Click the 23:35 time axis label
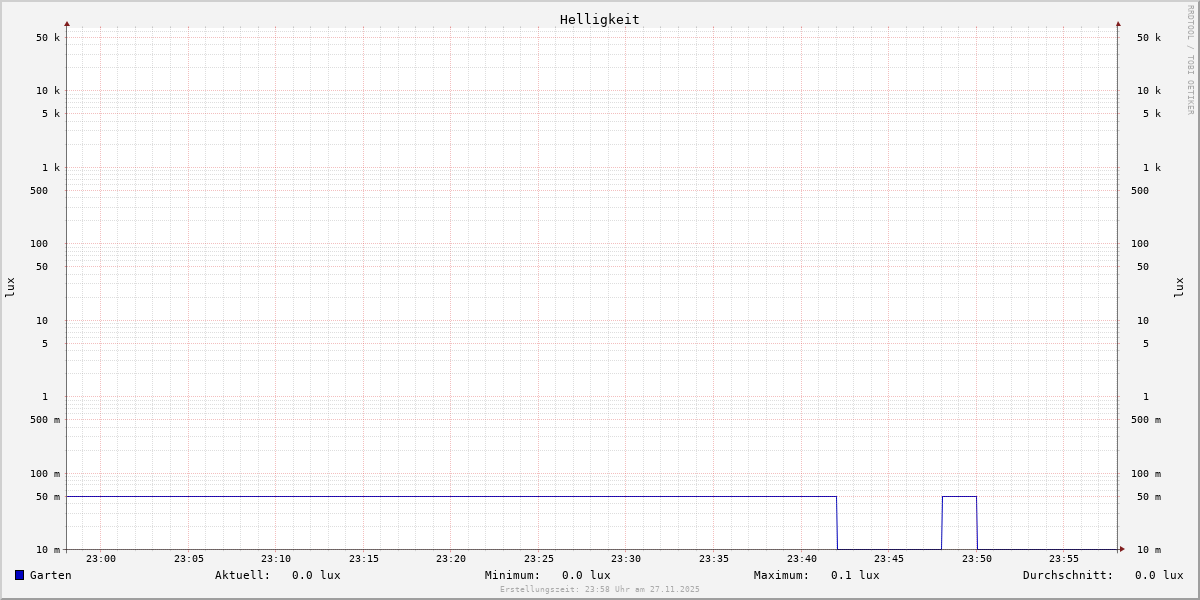This screenshot has height=600, width=1200. click(x=714, y=559)
